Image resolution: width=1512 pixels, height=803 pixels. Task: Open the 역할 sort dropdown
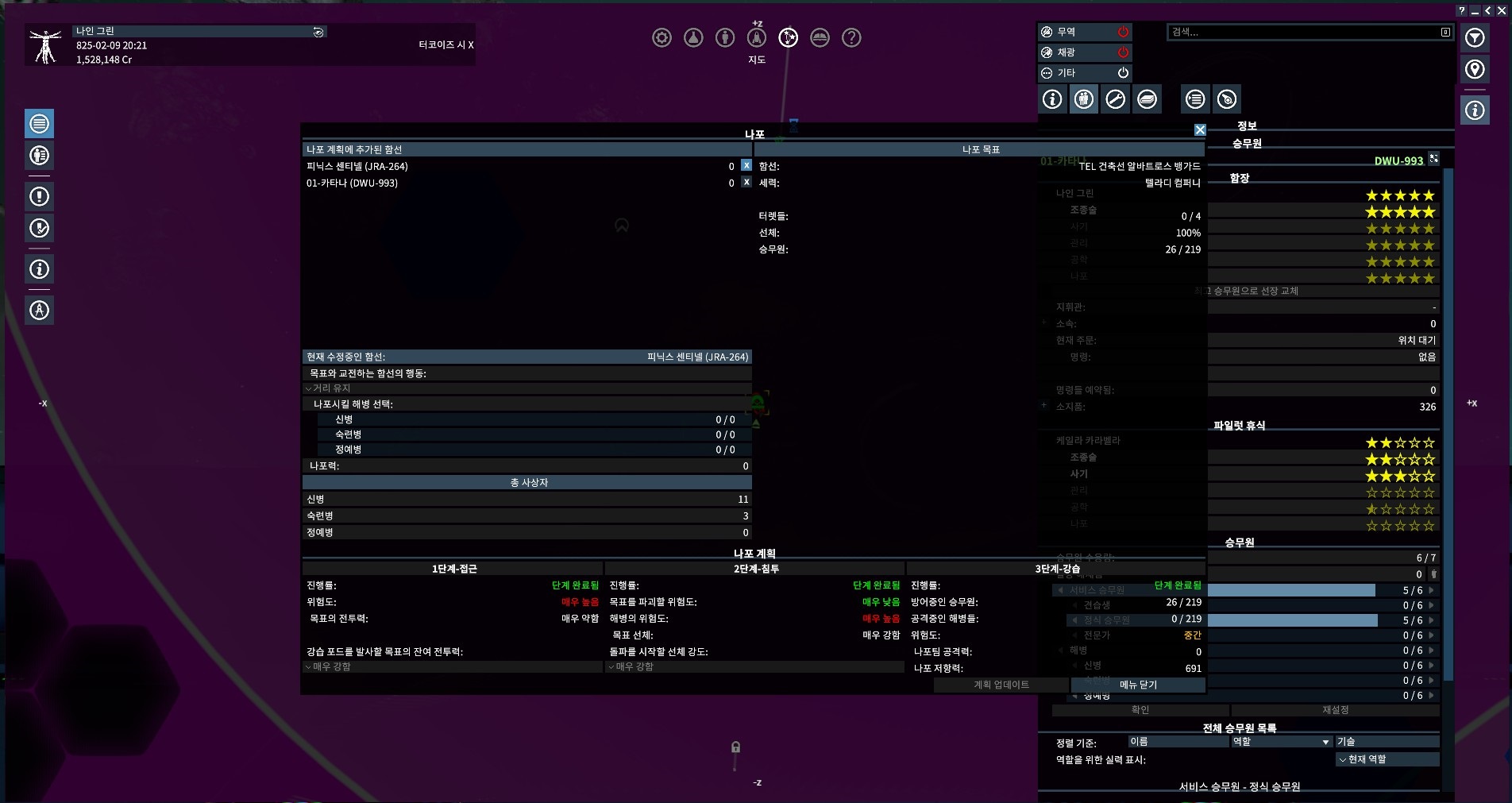[x=1282, y=742]
